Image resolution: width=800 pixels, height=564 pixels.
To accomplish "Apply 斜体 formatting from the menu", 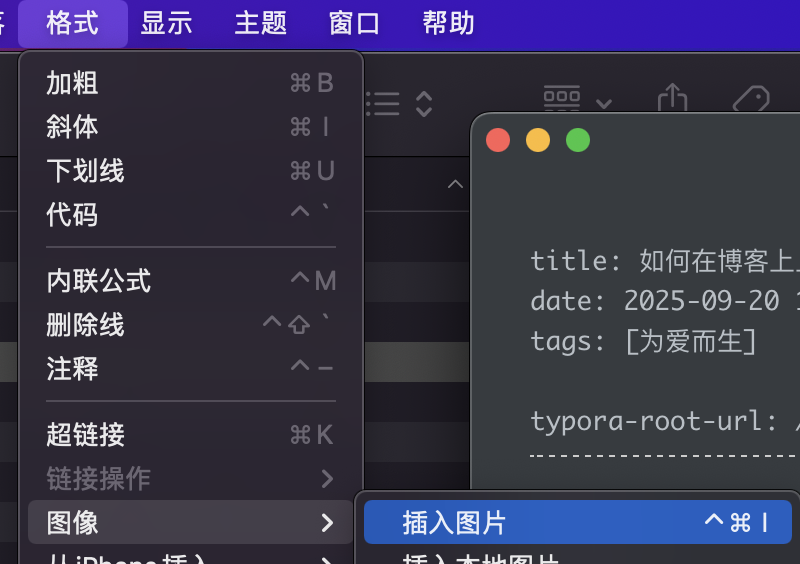I will (190, 127).
